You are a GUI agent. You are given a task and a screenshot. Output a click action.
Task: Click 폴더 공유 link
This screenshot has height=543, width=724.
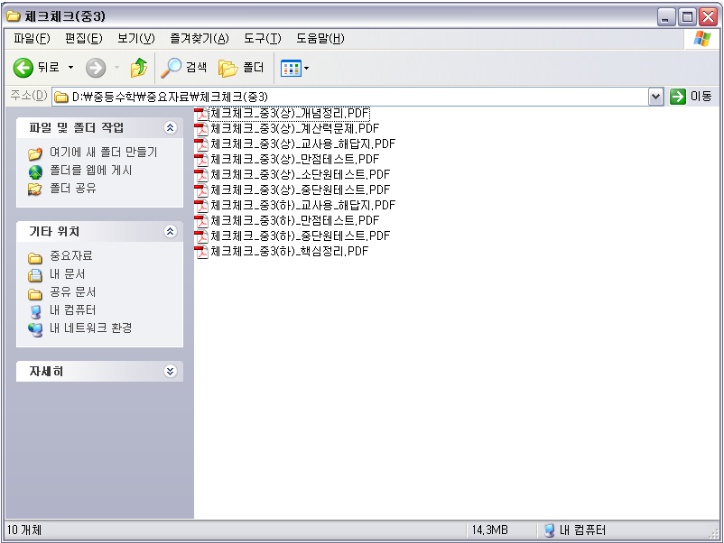73,188
